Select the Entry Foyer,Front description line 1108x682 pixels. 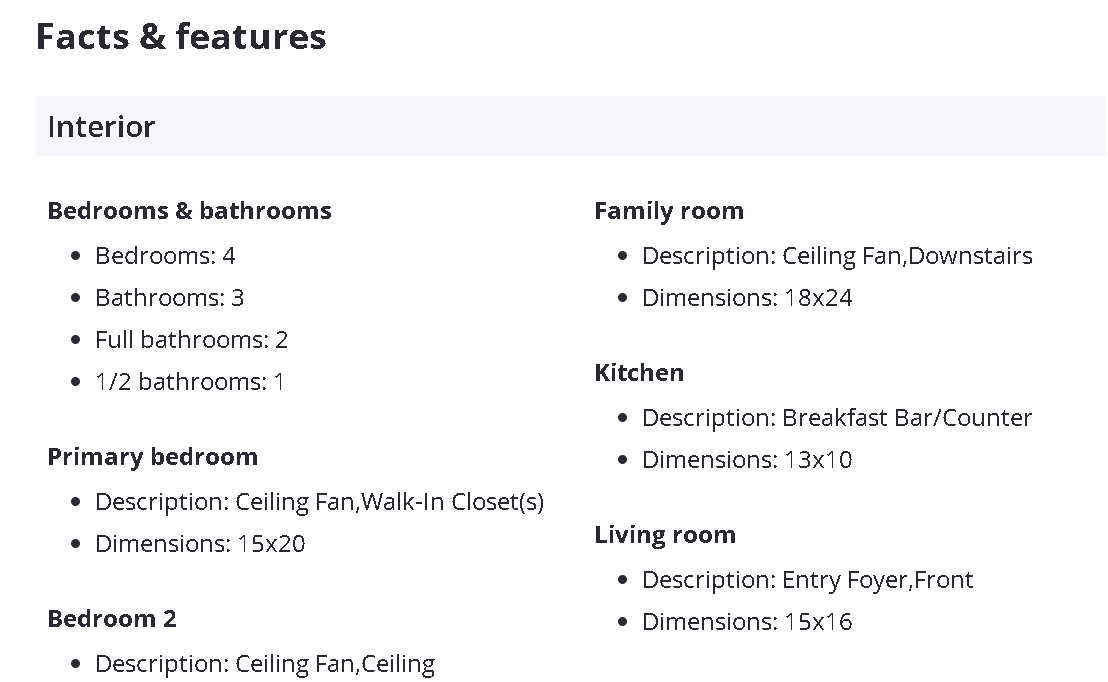coord(807,580)
